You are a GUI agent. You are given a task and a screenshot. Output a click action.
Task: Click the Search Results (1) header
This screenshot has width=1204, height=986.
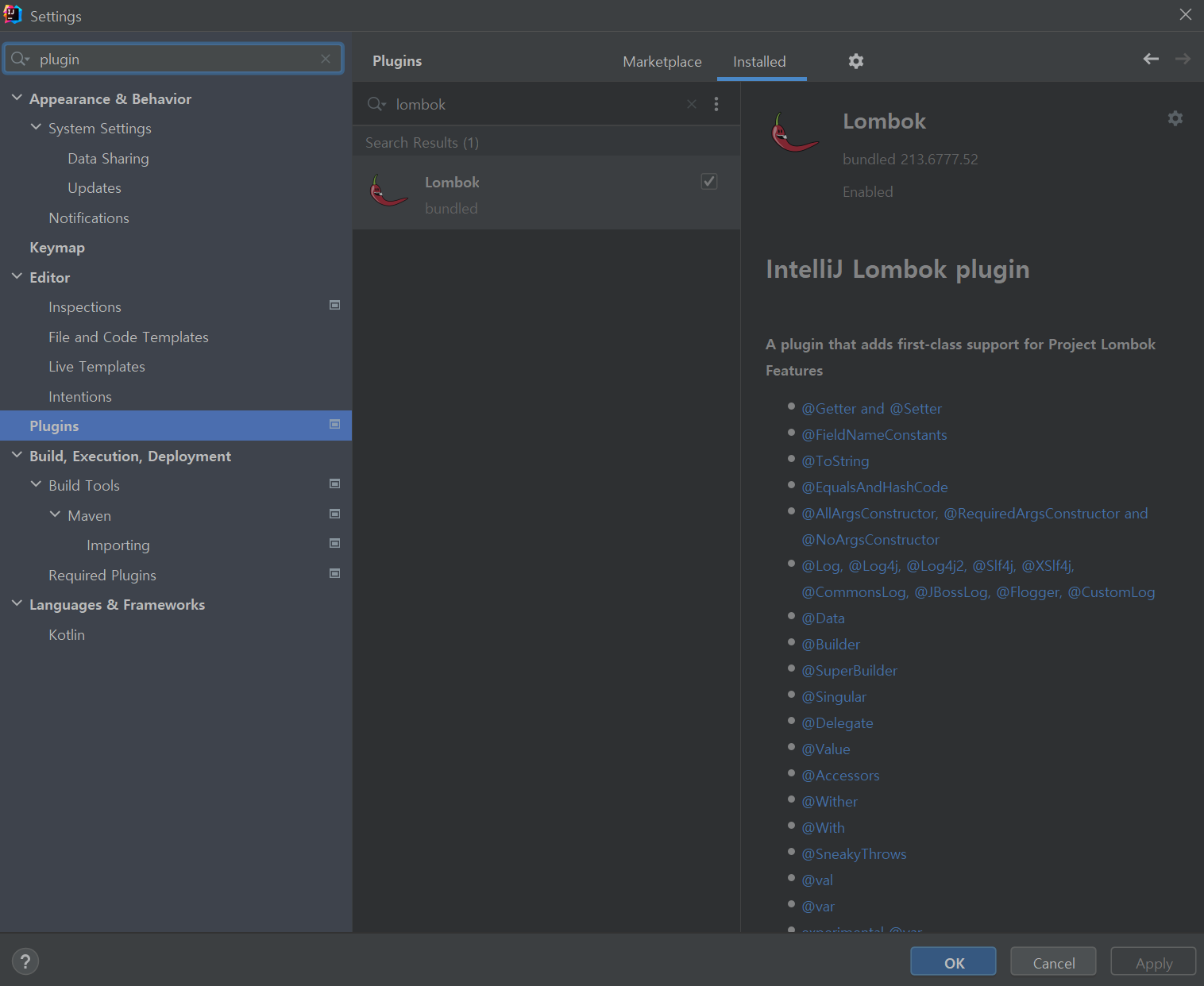(x=422, y=143)
